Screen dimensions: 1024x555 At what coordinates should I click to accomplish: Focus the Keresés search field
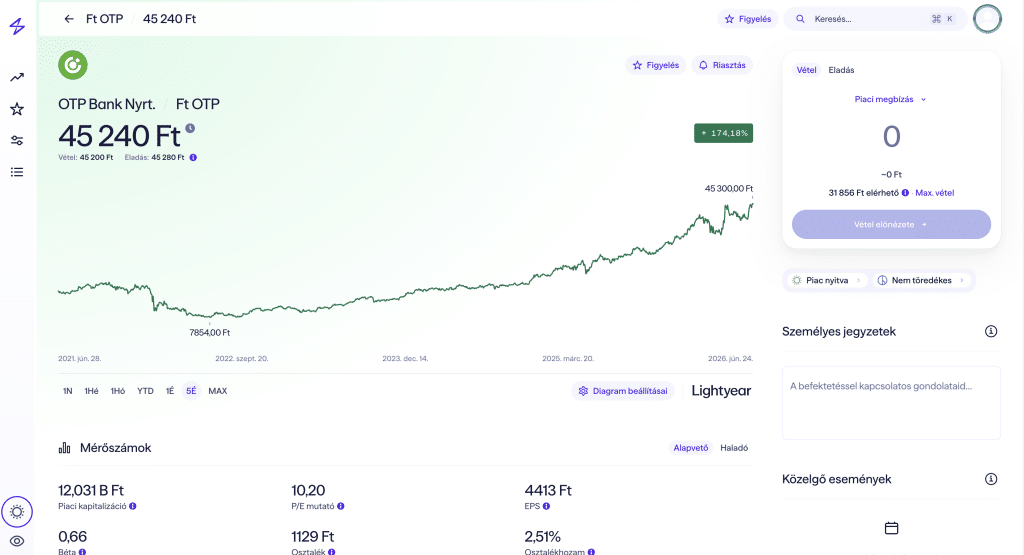[875, 19]
